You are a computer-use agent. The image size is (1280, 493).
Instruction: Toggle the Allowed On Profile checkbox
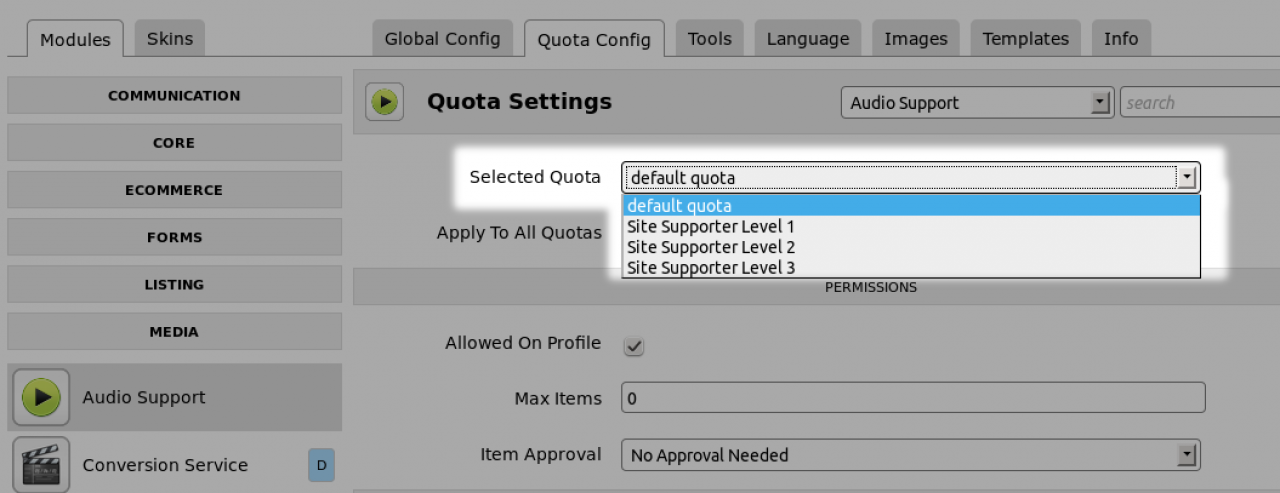click(633, 346)
